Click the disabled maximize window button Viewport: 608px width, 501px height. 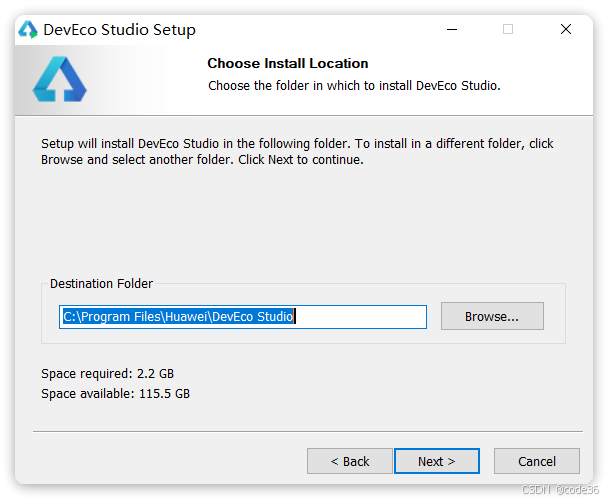(x=508, y=29)
